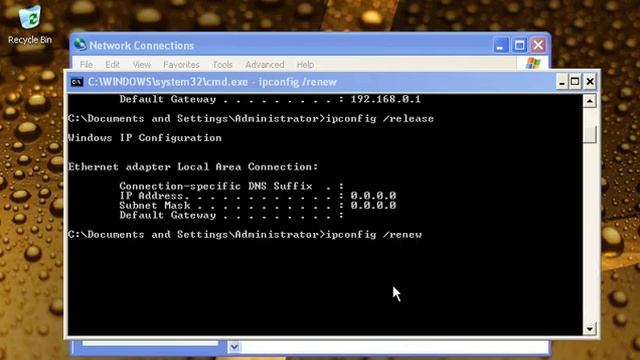Click the IP Address 0.0.0.0 value
This screenshot has height=360, width=640.
click(x=373, y=196)
